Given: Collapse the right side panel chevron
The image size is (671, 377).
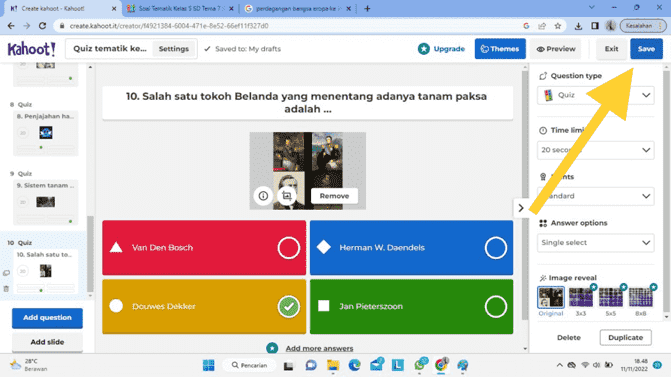Looking at the screenshot, I should (x=521, y=208).
